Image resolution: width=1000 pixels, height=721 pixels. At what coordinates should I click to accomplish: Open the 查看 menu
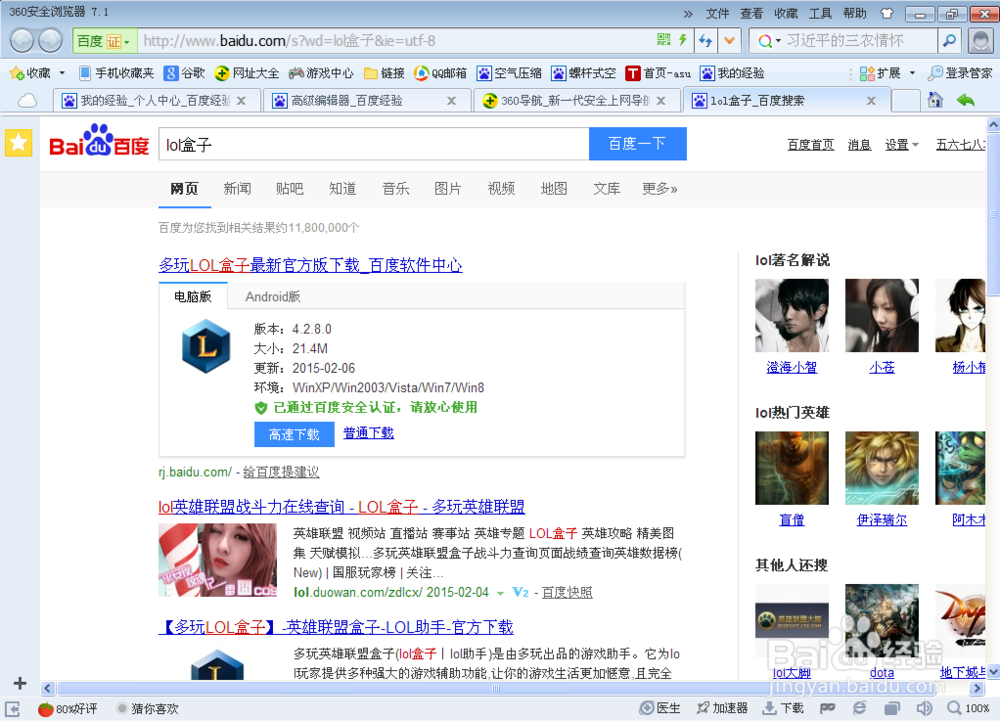coord(752,13)
